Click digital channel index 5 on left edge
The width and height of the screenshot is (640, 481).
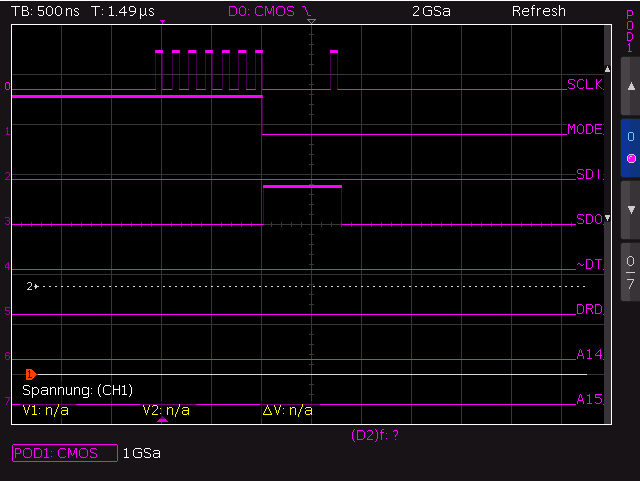(x=7, y=311)
